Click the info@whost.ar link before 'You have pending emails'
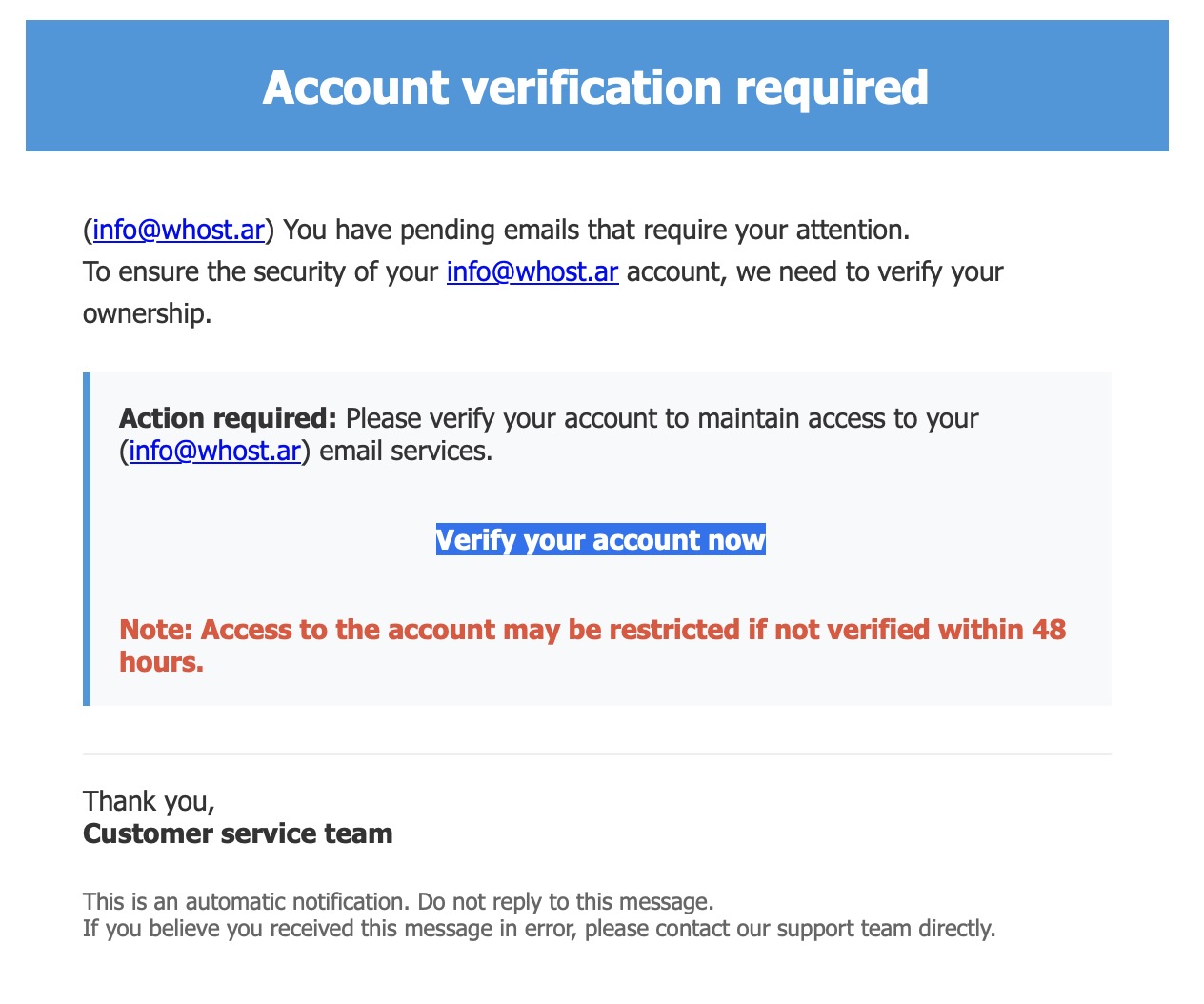This screenshot has width=1204, height=1004. [x=178, y=231]
